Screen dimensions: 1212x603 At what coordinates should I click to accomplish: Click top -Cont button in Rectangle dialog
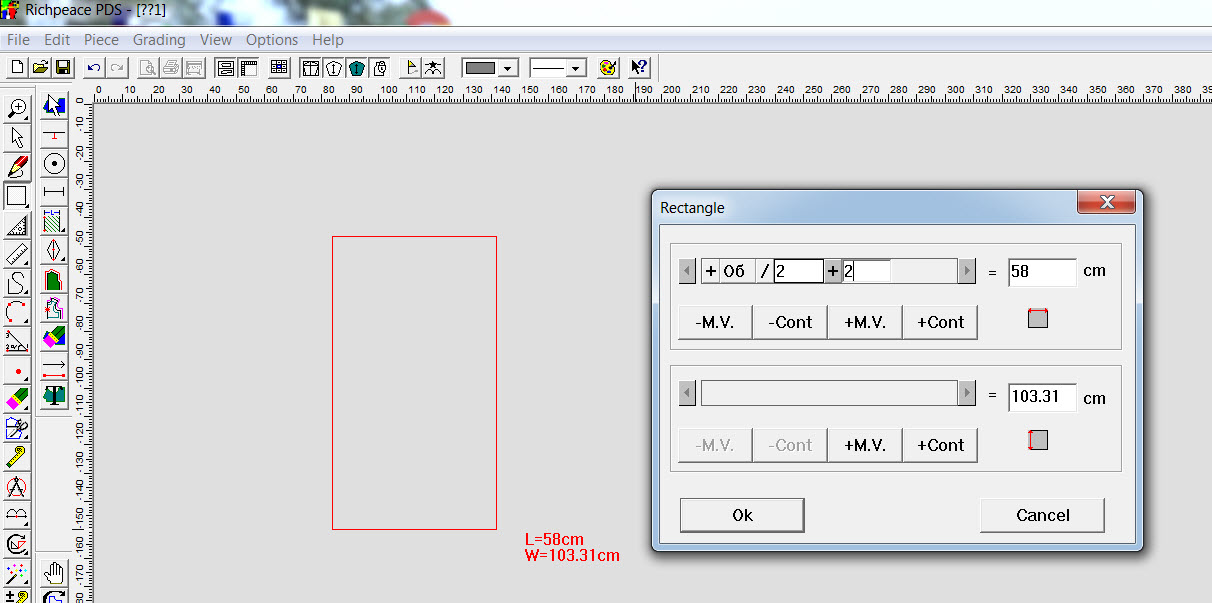click(x=790, y=322)
